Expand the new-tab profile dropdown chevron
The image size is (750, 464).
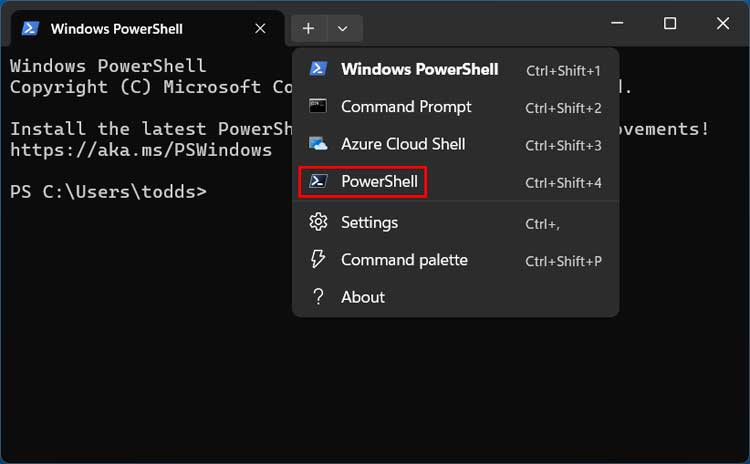(342, 29)
